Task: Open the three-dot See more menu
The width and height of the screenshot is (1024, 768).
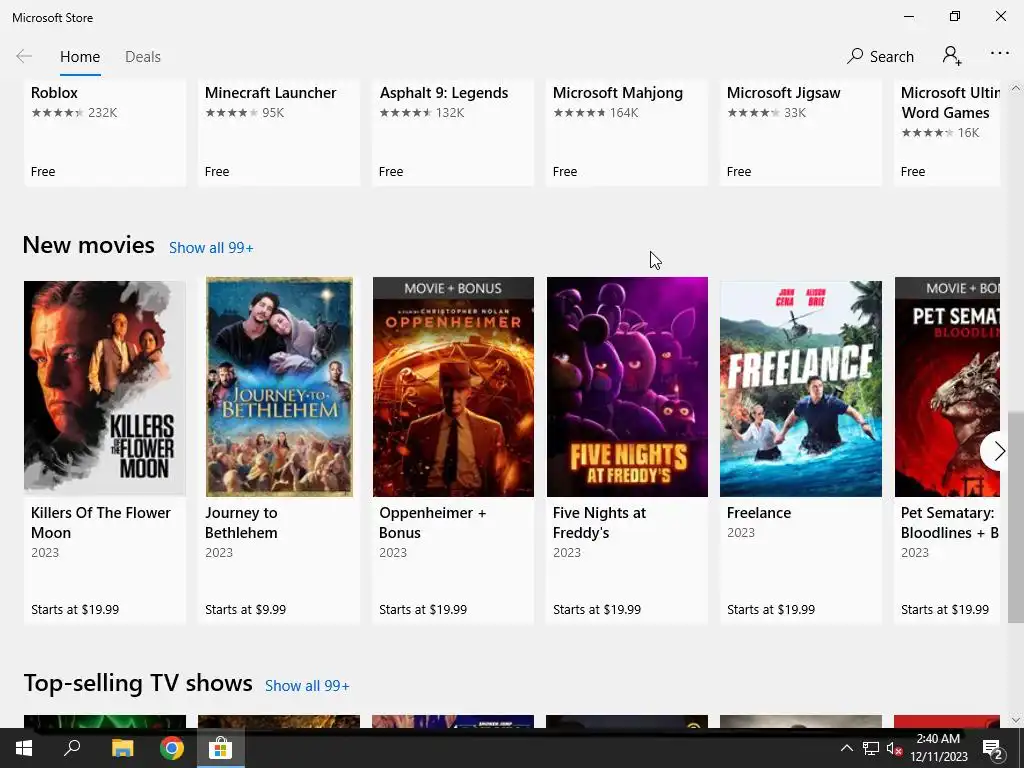Action: point(1000,54)
